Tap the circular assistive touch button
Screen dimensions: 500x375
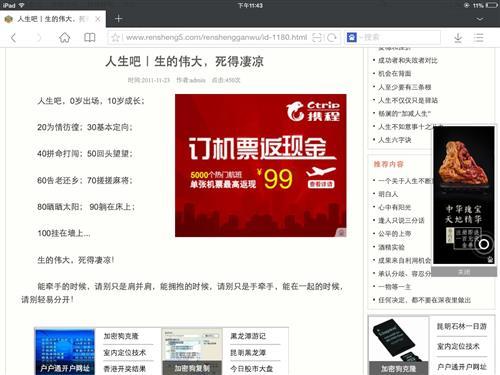[484, 244]
